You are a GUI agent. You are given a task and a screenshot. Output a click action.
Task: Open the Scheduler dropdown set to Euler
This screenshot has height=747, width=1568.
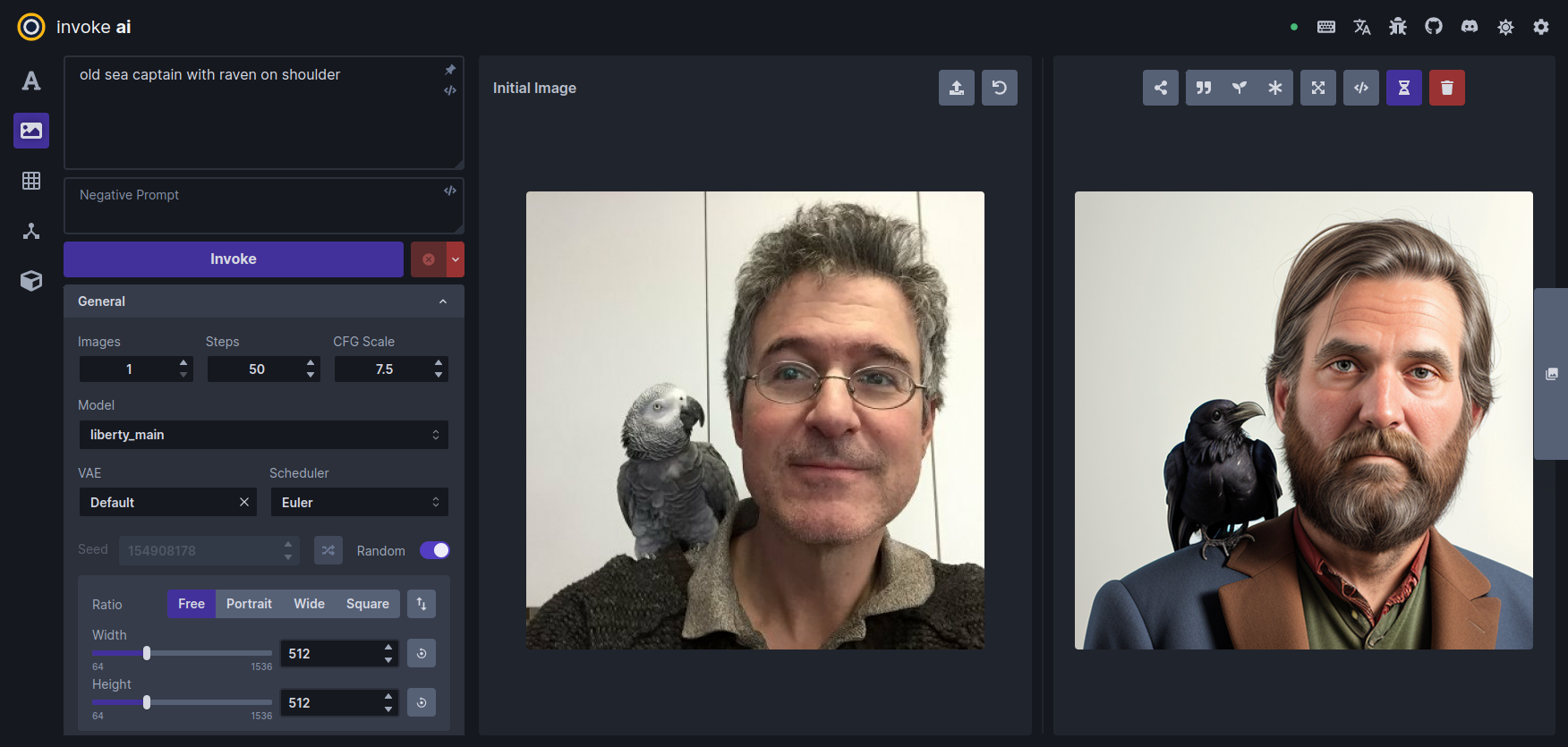359,503
